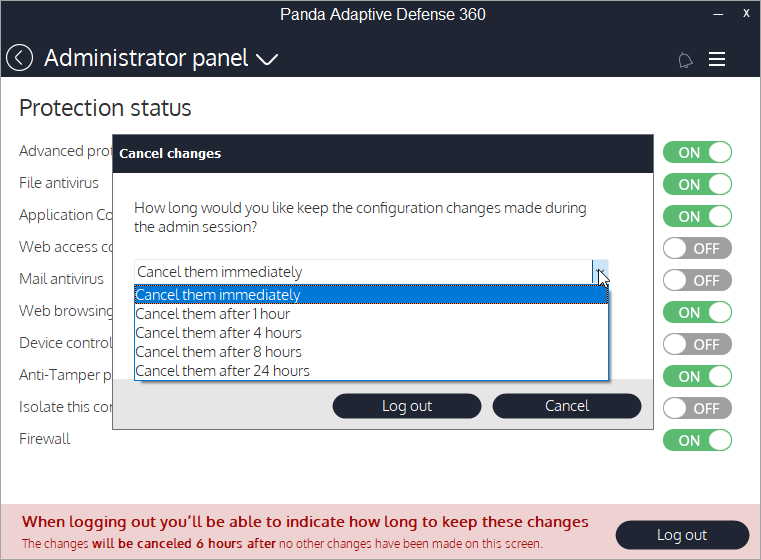Open the hamburger menu icon
Viewport: 761px width, 560px height.
pos(717,59)
